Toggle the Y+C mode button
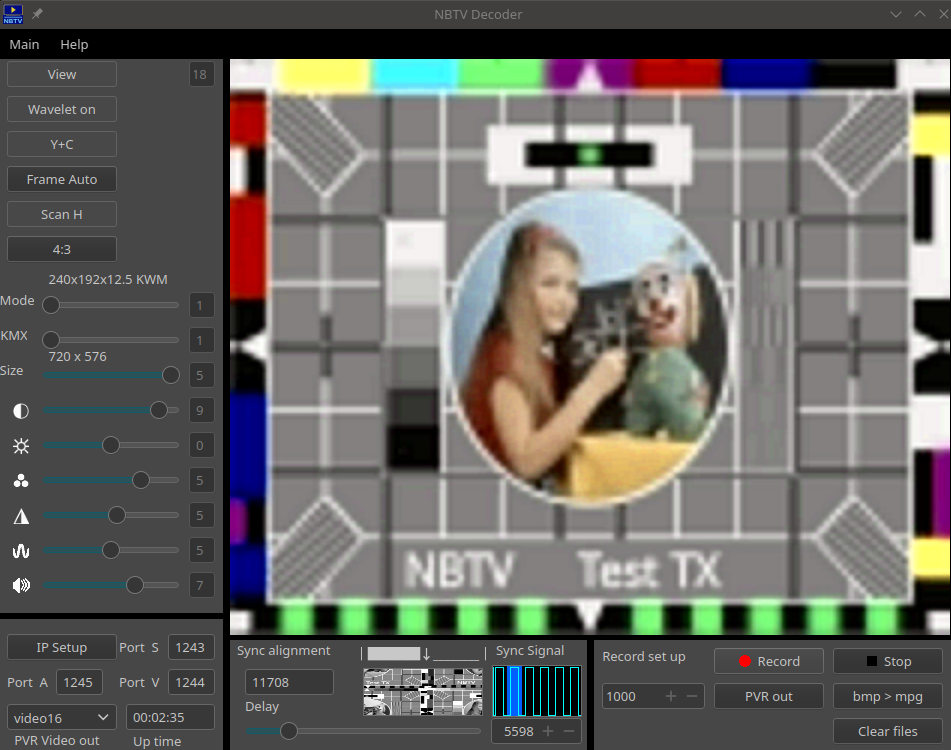Screen dimensions: 951x750 pos(62,144)
